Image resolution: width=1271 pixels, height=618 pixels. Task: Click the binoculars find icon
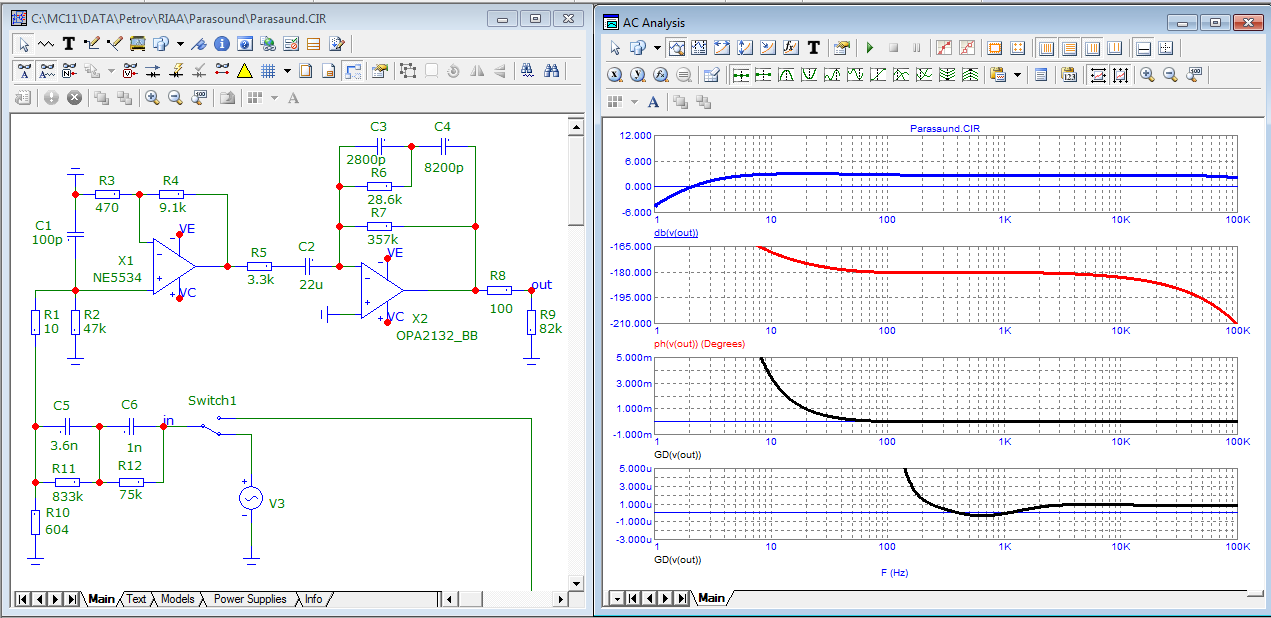tap(551, 71)
